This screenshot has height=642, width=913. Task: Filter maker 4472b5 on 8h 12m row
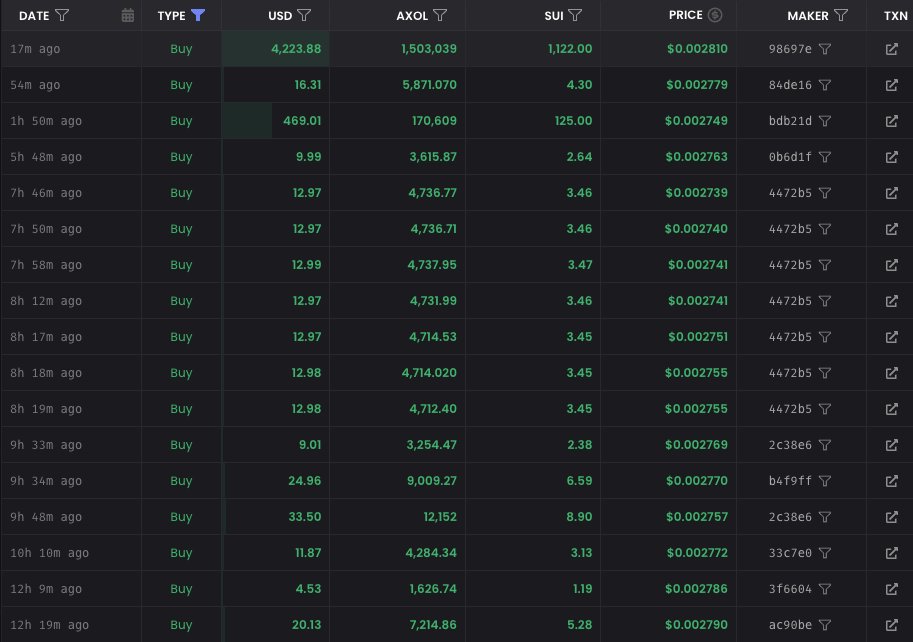pyautogui.click(x=824, y=301)
